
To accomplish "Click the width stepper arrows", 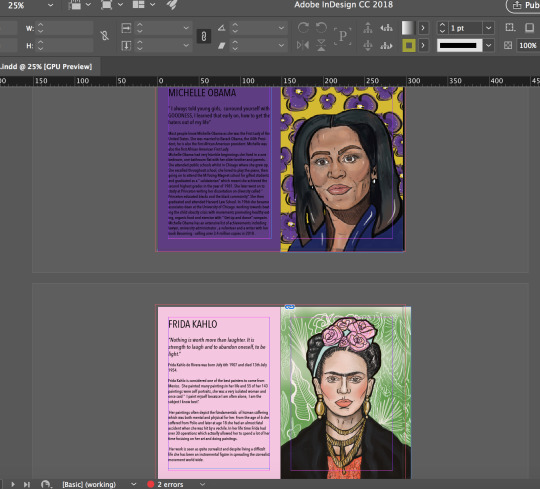I will [x=40, y=28].
